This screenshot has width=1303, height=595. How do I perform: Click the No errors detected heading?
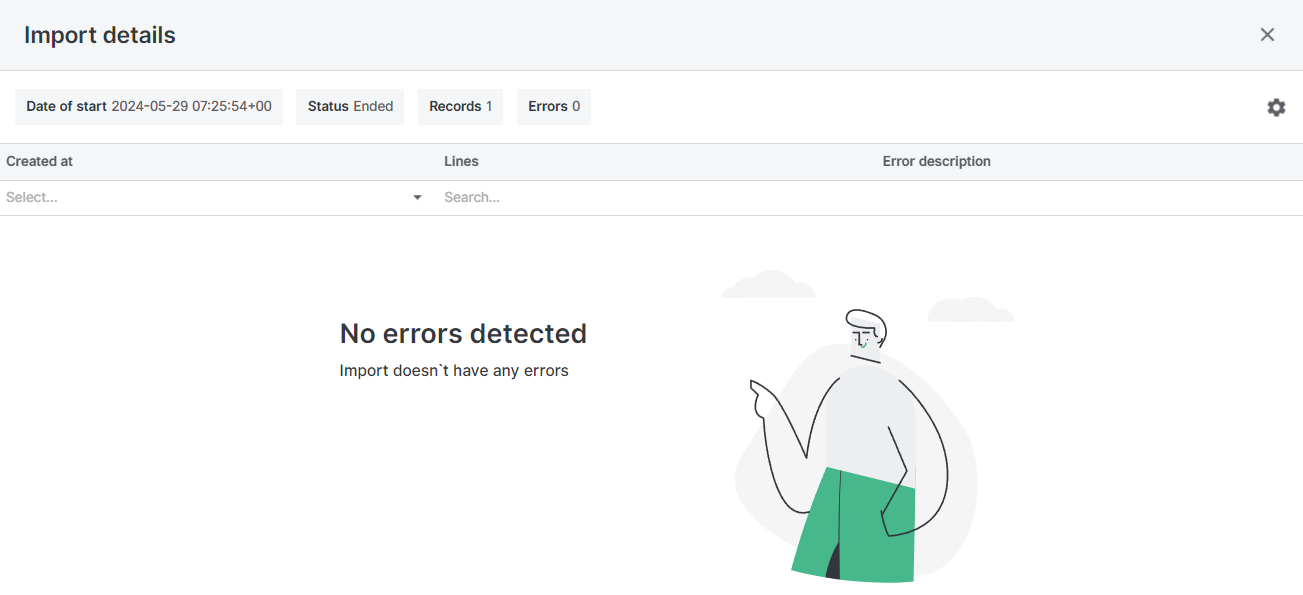tap(463, 333)
